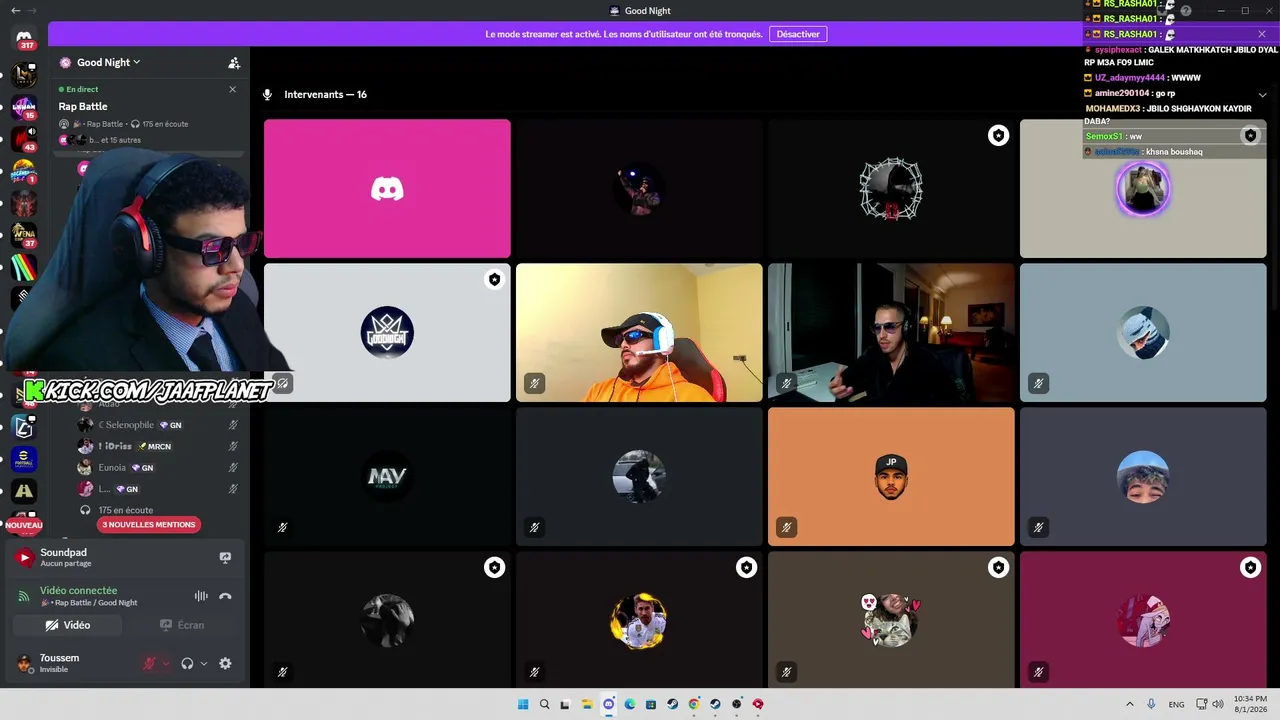Image resolution: width=1280 pixels, height=720 pixels.
Task: Open the server with the 15 badge
Action: pyautogui.click(x=24, y=107)
